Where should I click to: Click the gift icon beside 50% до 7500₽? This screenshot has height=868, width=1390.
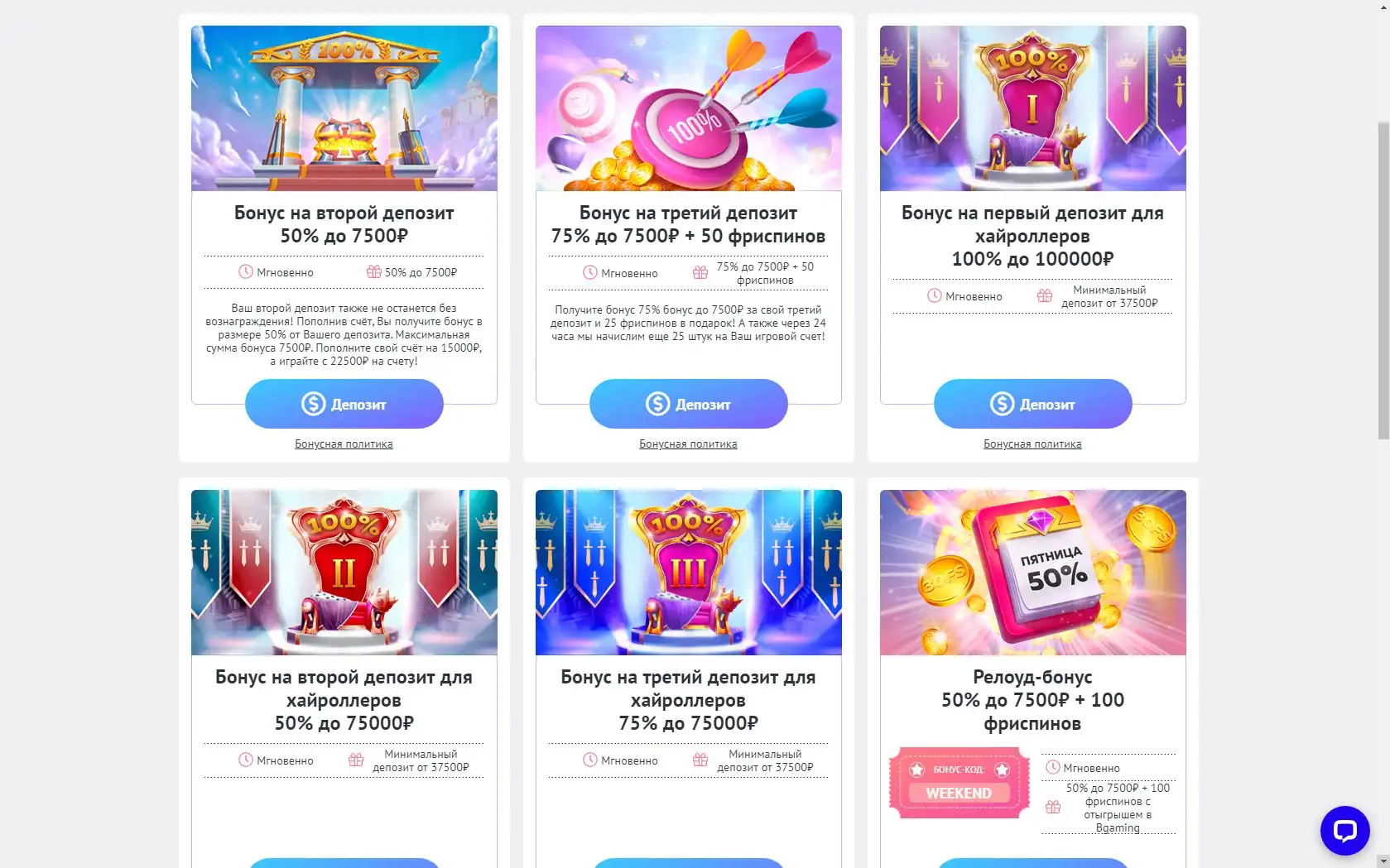pos(373,271)
